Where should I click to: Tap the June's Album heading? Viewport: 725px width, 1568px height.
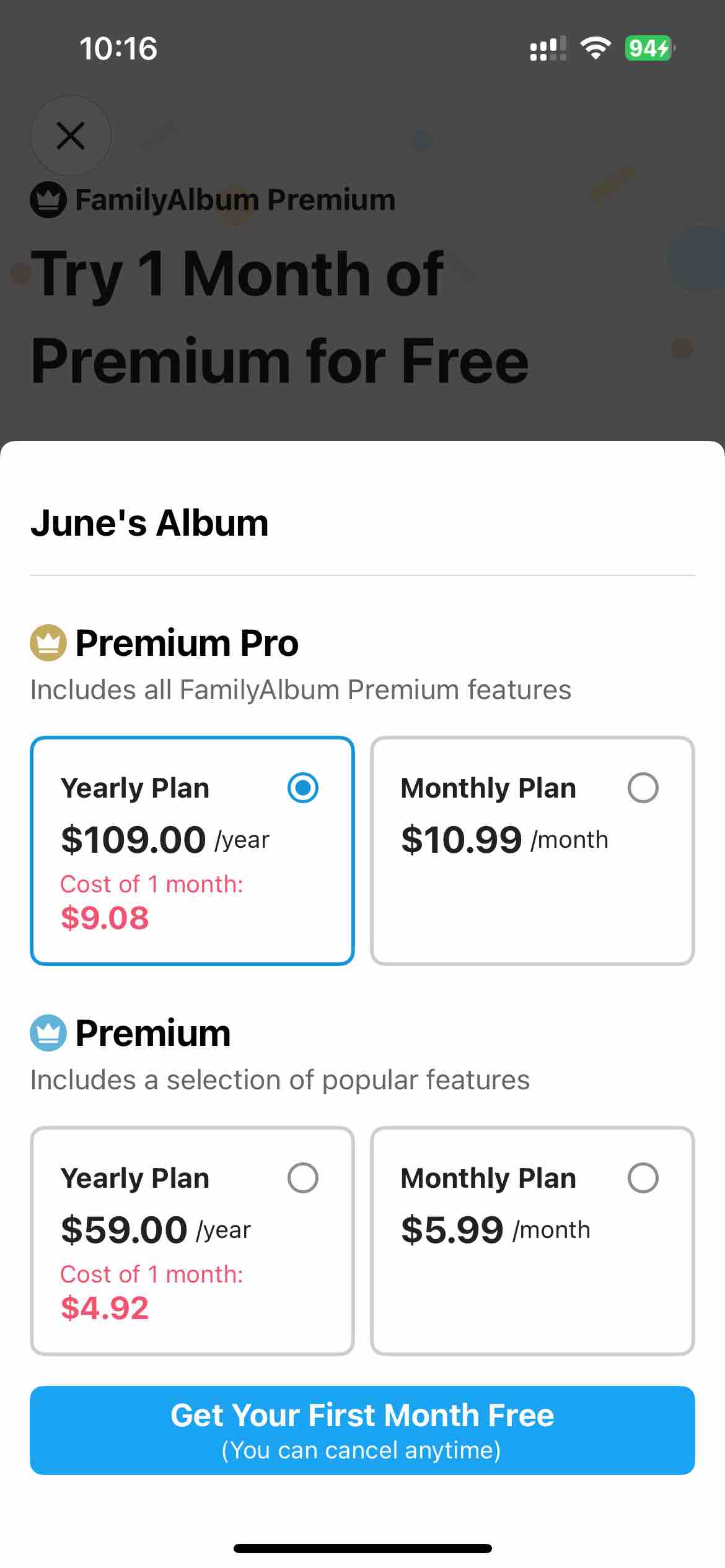pyautogui.click(x=149, y=523)
